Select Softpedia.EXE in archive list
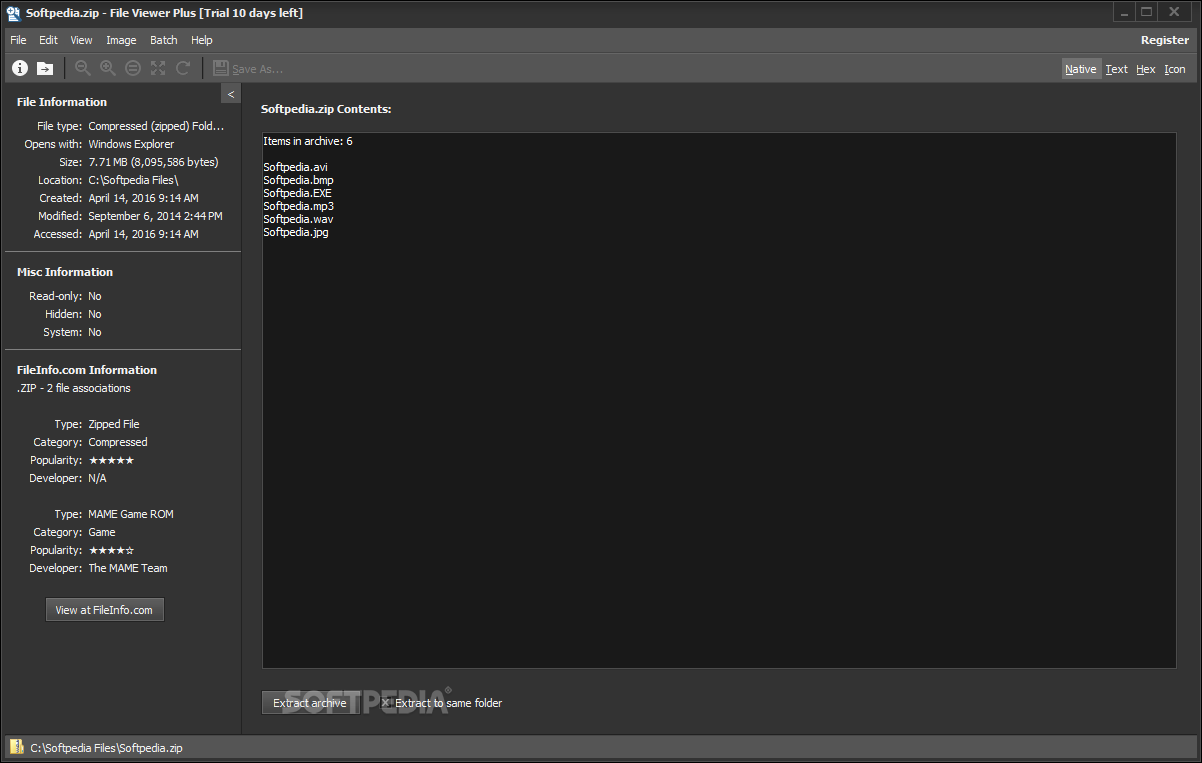The image size is (1202, 763). click(x=298, y=193)
